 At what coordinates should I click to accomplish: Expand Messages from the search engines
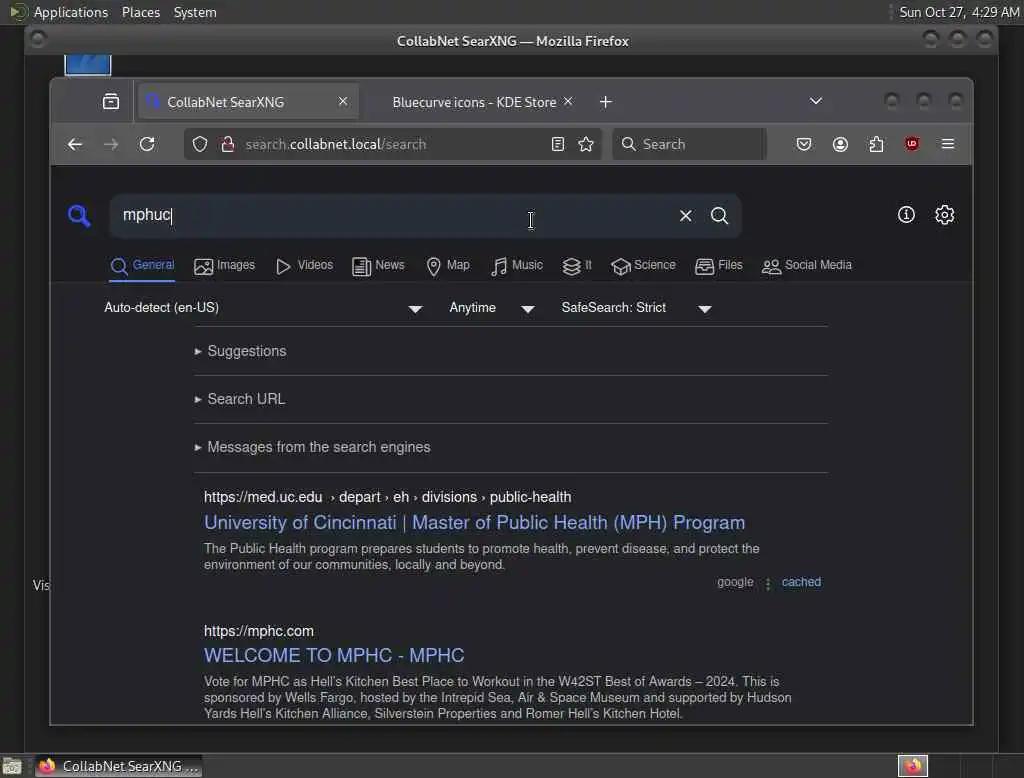(x=312, y=447)
